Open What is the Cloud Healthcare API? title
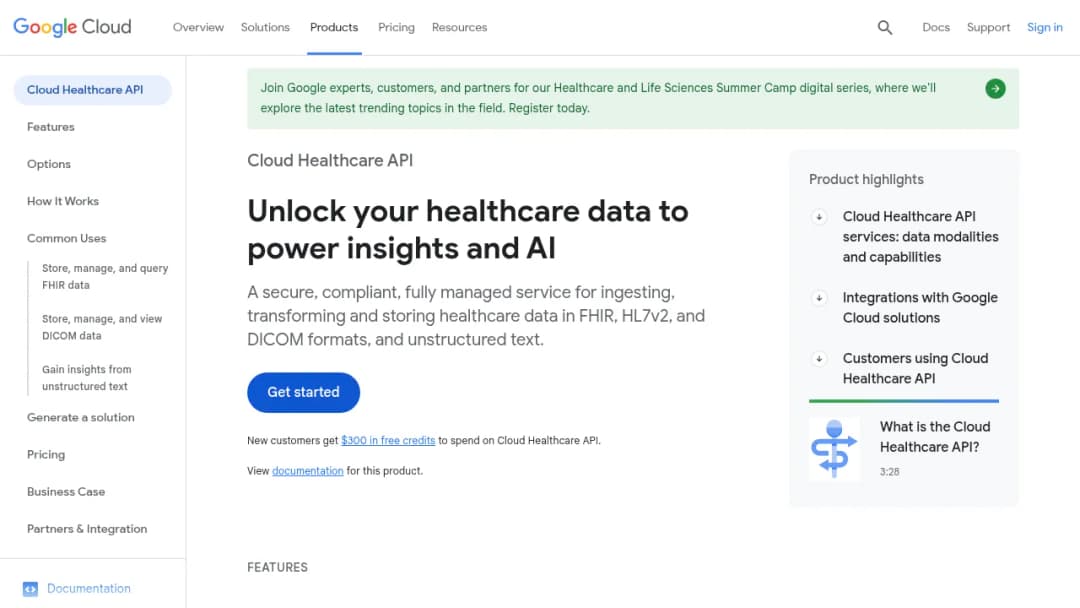 coord(935,437)
